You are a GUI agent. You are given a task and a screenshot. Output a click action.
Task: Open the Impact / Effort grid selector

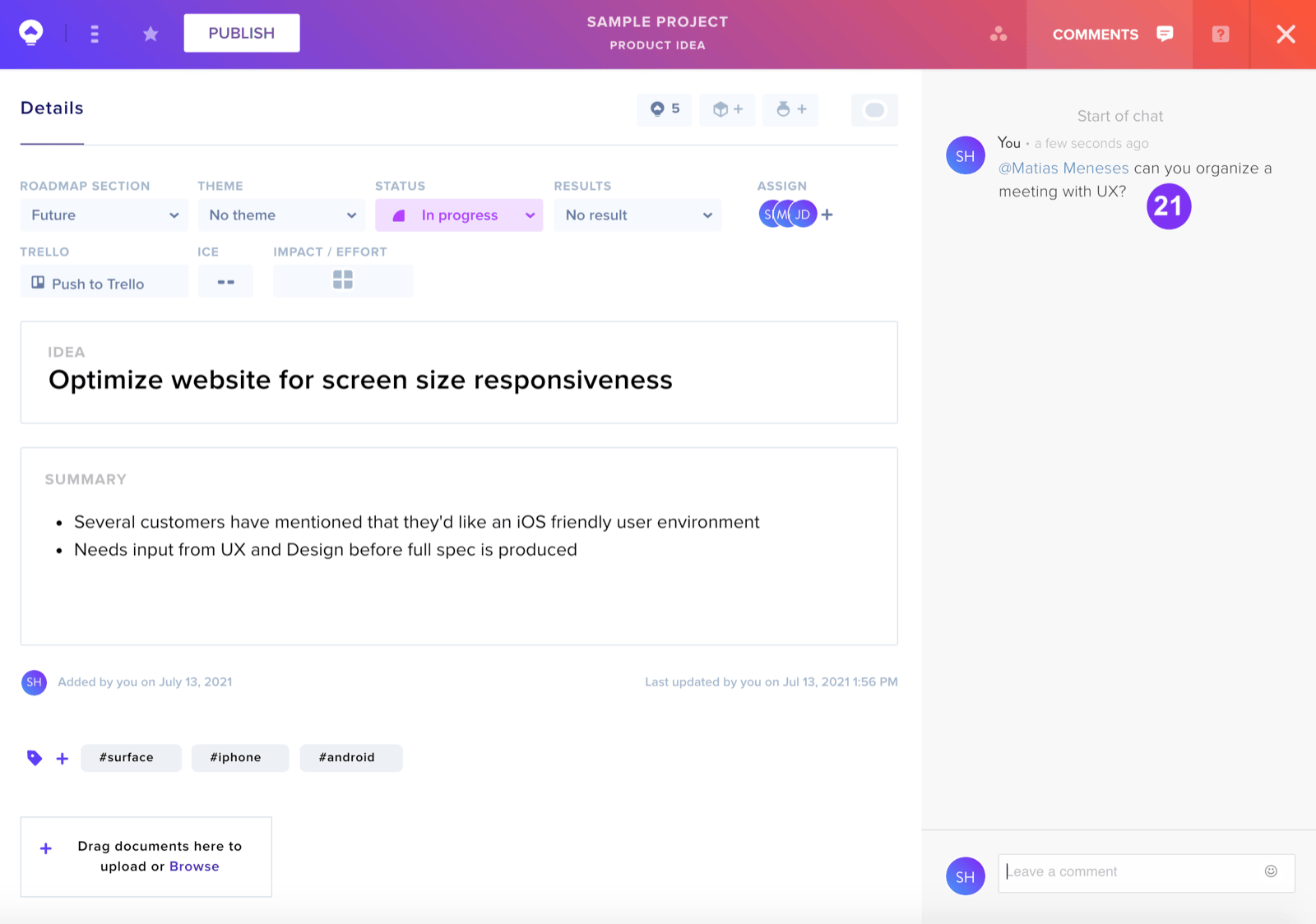[x=343, y=280]
